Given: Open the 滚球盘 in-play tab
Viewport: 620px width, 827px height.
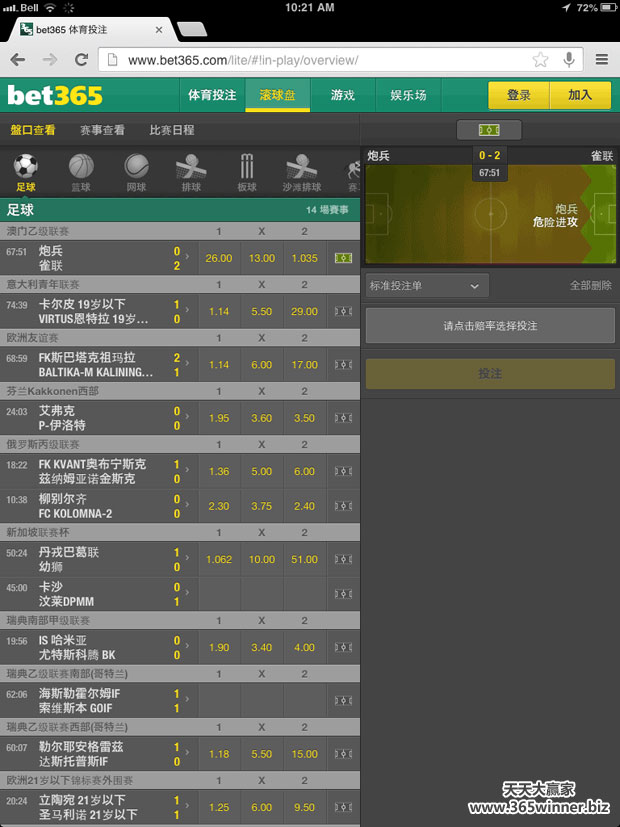Looking at the screenshot, I should click(x=278, y=95).
